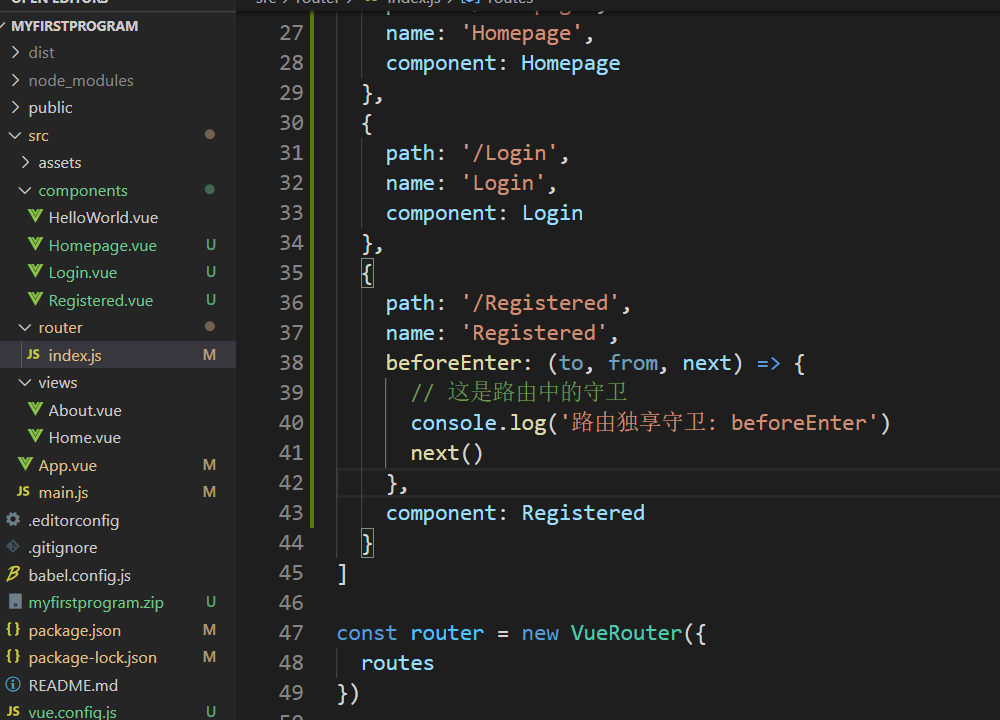Expand the public folder chevron

(16, 107)
